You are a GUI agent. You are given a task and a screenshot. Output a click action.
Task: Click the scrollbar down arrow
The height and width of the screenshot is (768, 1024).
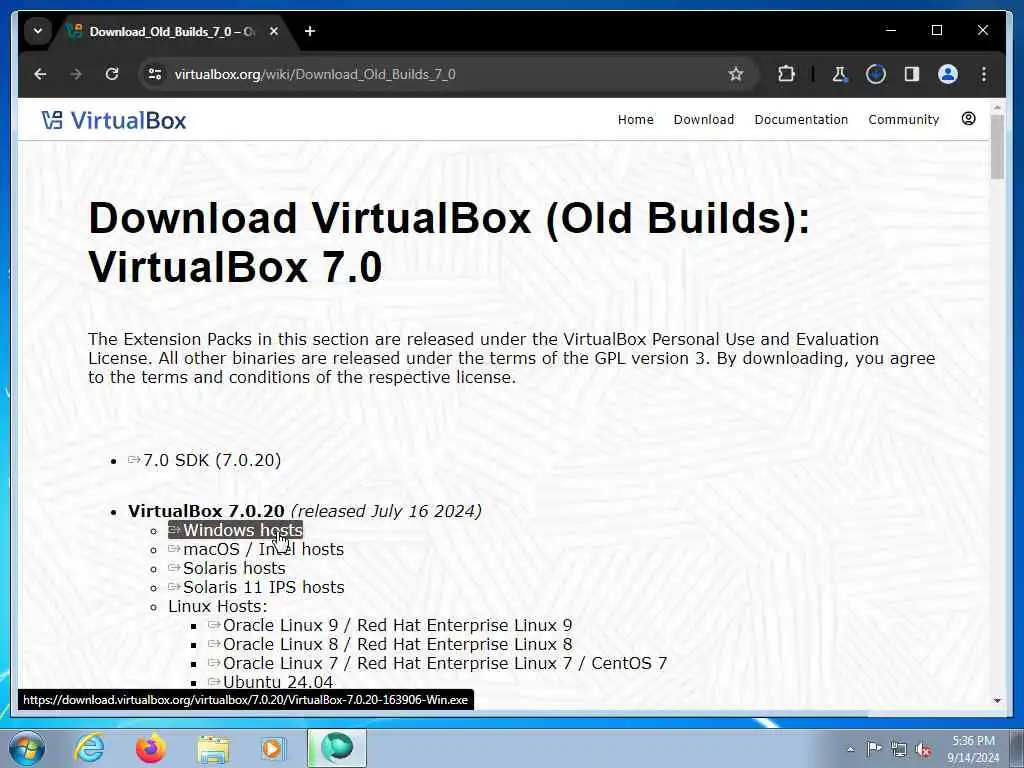click(997, 700)
